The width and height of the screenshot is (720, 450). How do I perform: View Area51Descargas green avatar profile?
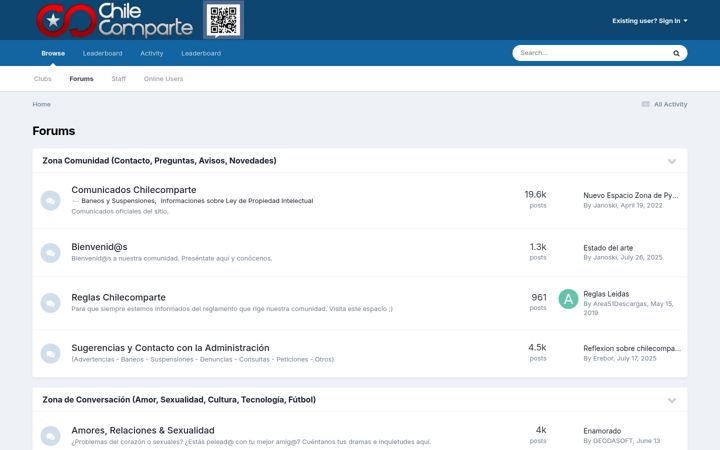click(568, 299)
